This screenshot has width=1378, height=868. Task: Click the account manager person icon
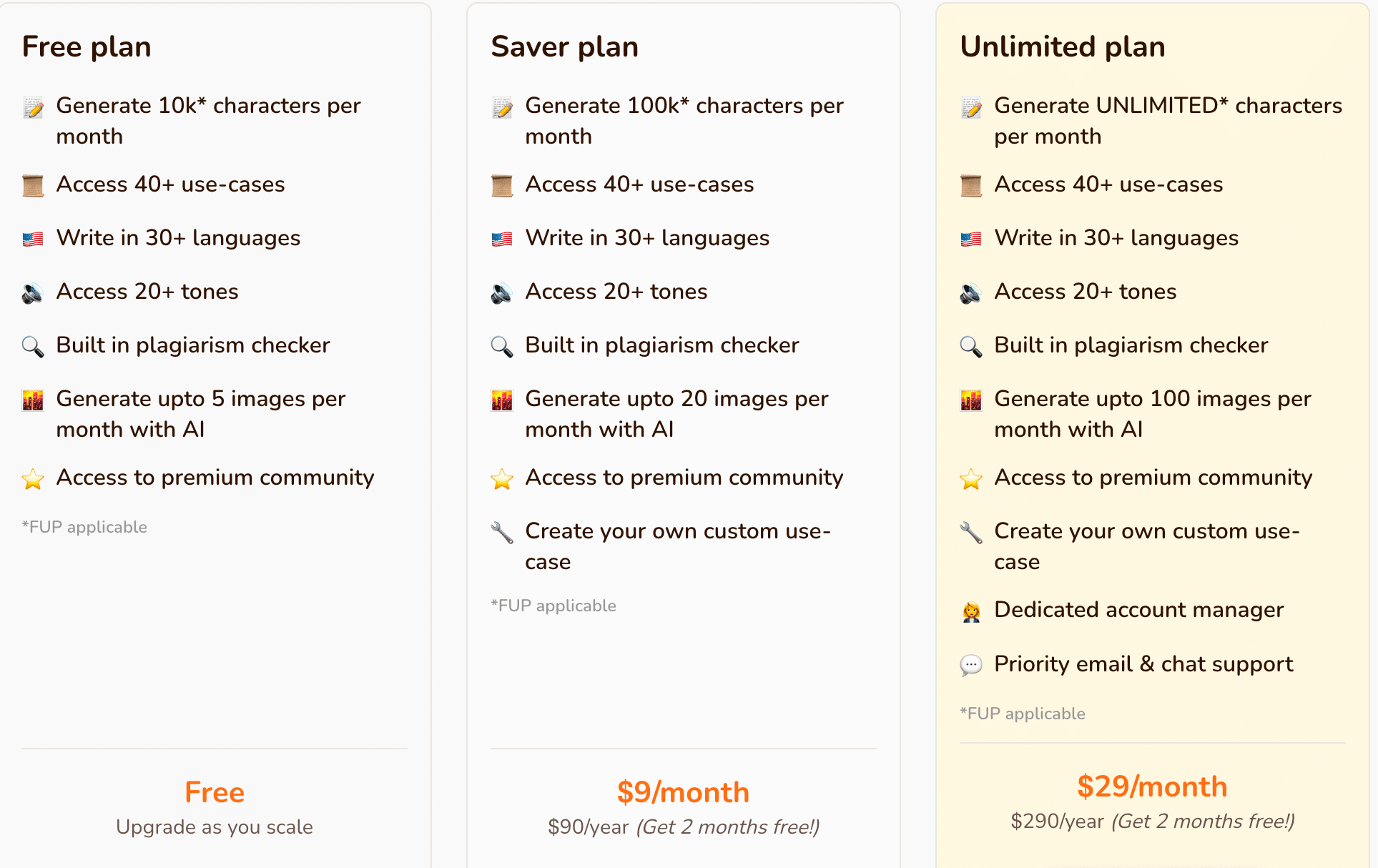(x=970, y=611)
